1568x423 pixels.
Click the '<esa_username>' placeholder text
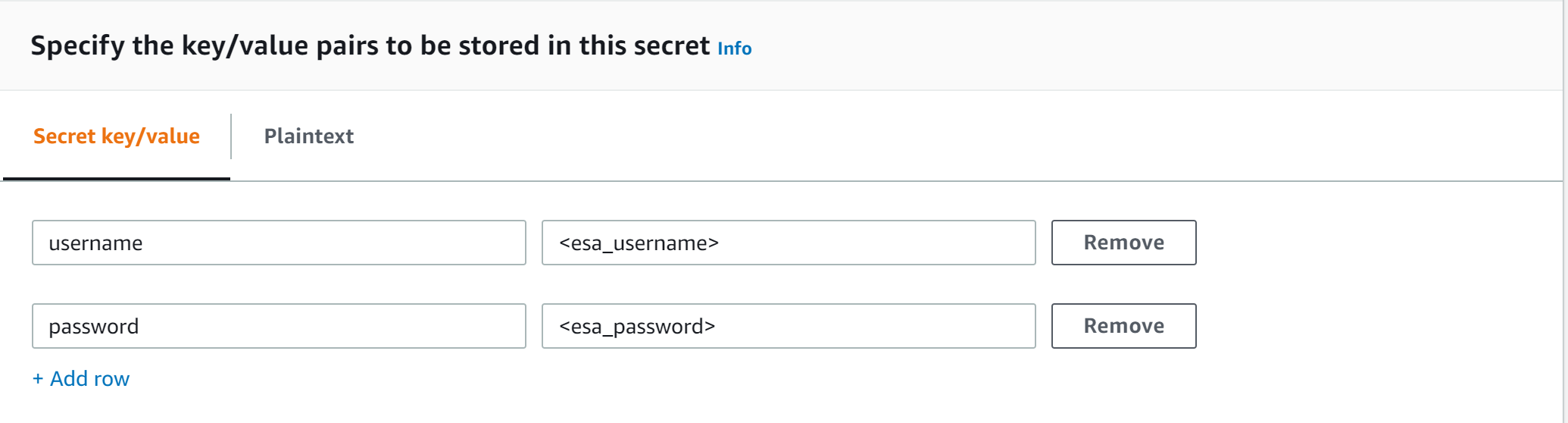pos(639,243)
